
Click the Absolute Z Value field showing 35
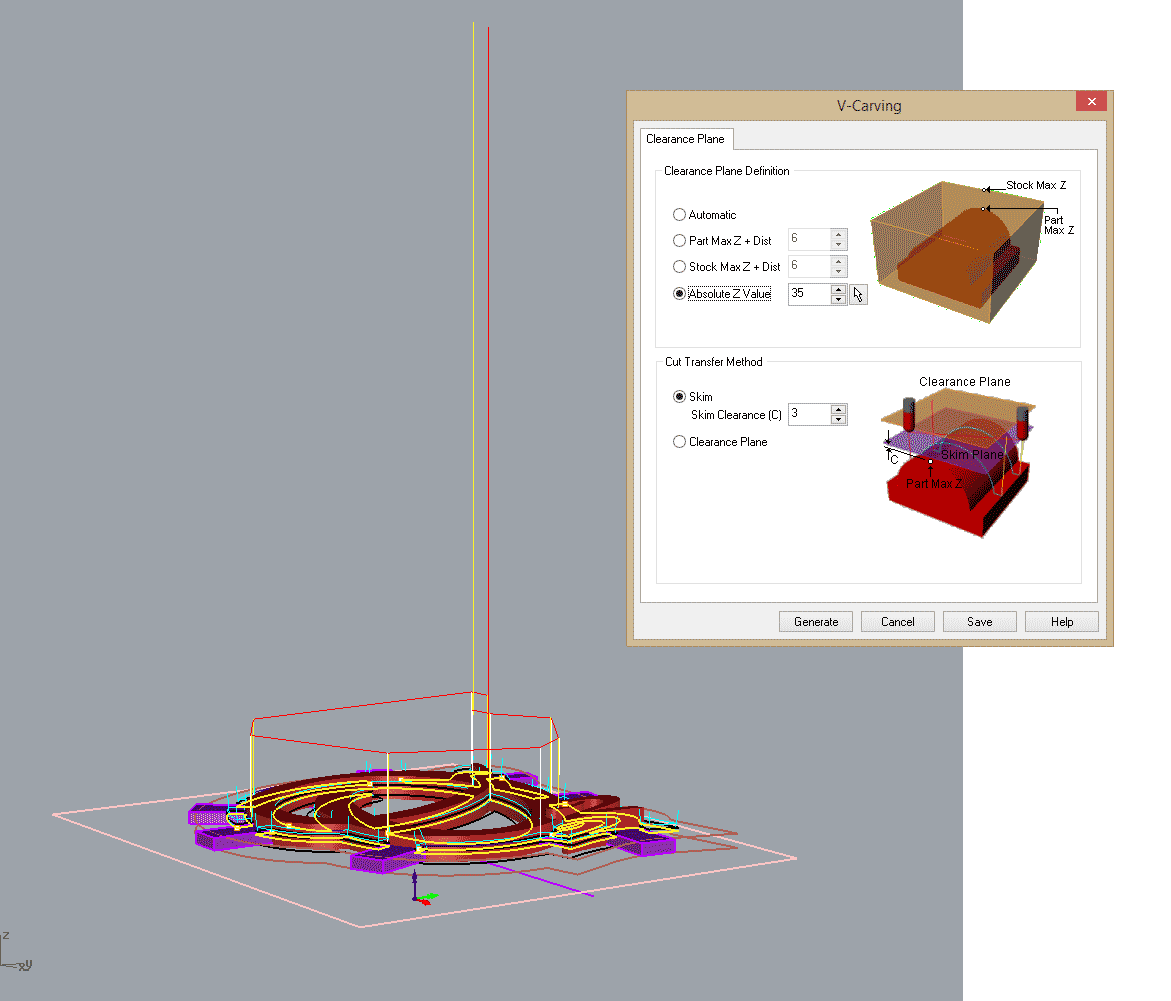coord(808,294)
